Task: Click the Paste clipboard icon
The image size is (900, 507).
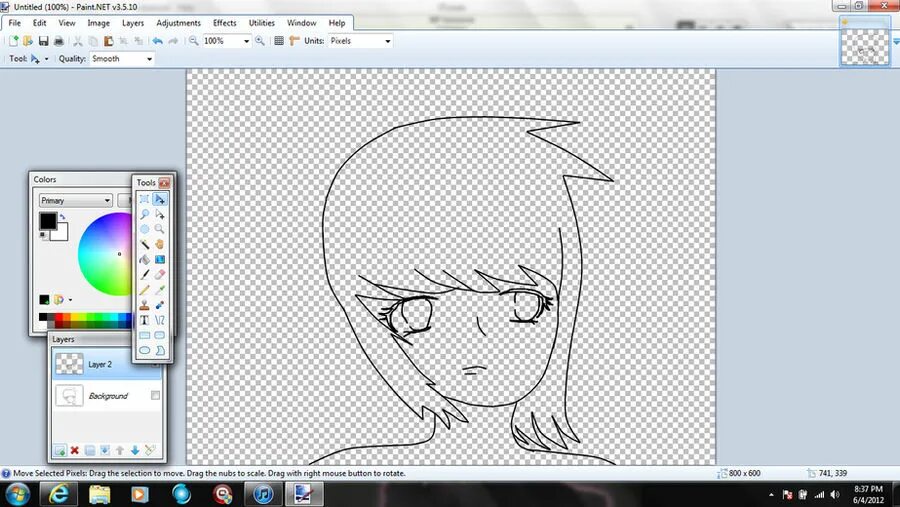Action: pyautogui.click(x=108, y=41)
